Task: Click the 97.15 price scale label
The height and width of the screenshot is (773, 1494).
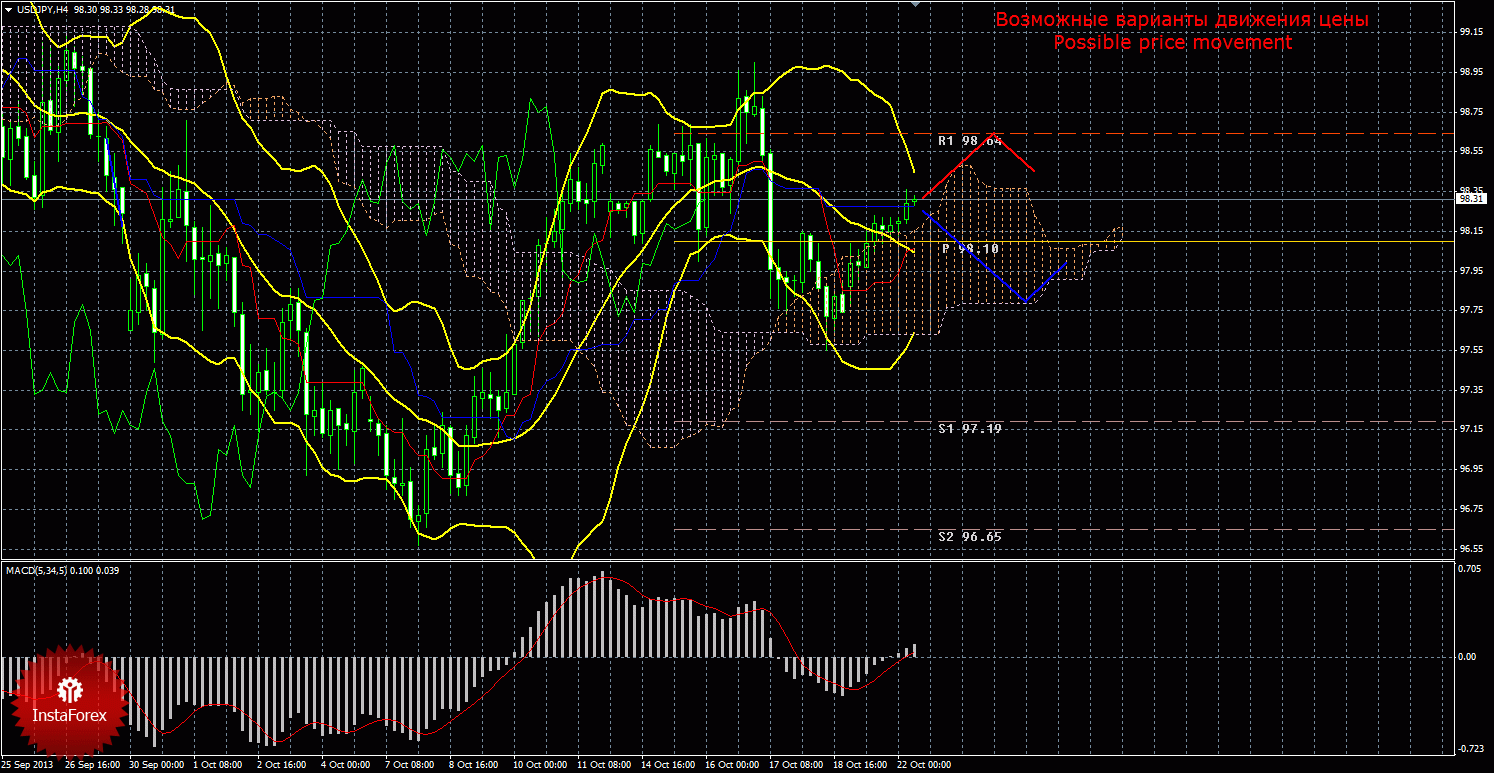Action: coord(1471,429)
